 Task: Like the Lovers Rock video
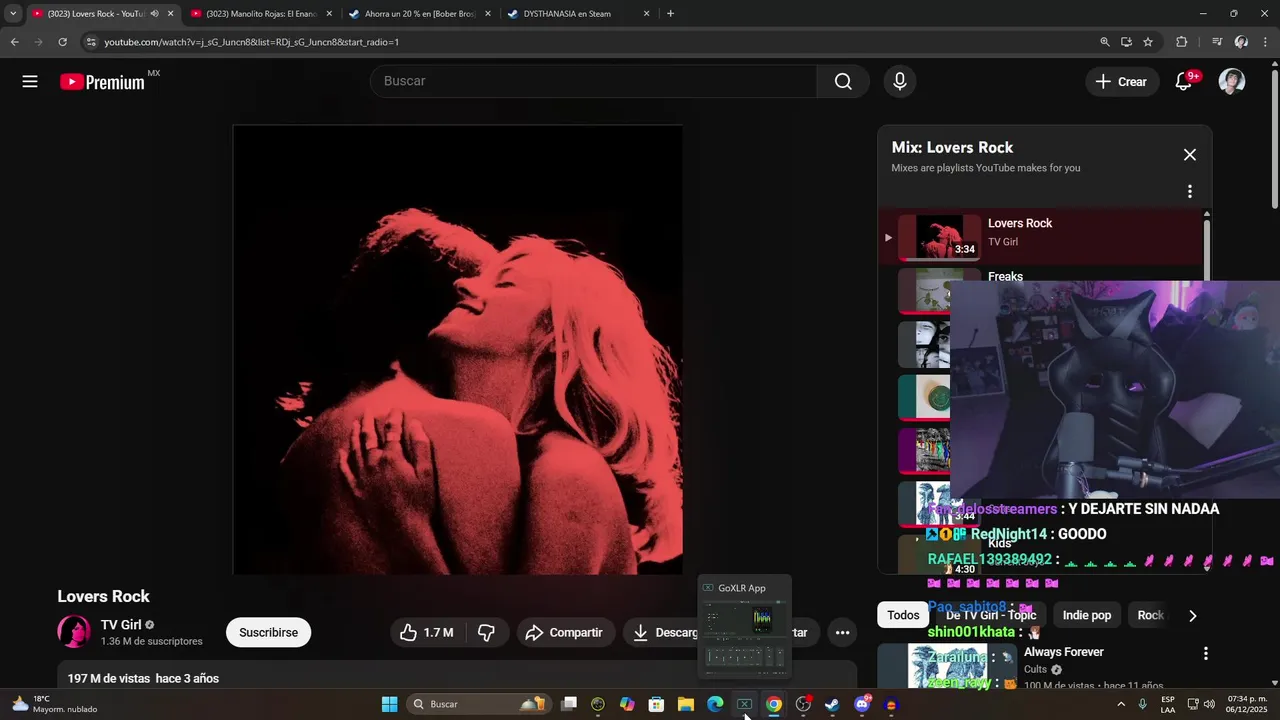coord(426,632)
